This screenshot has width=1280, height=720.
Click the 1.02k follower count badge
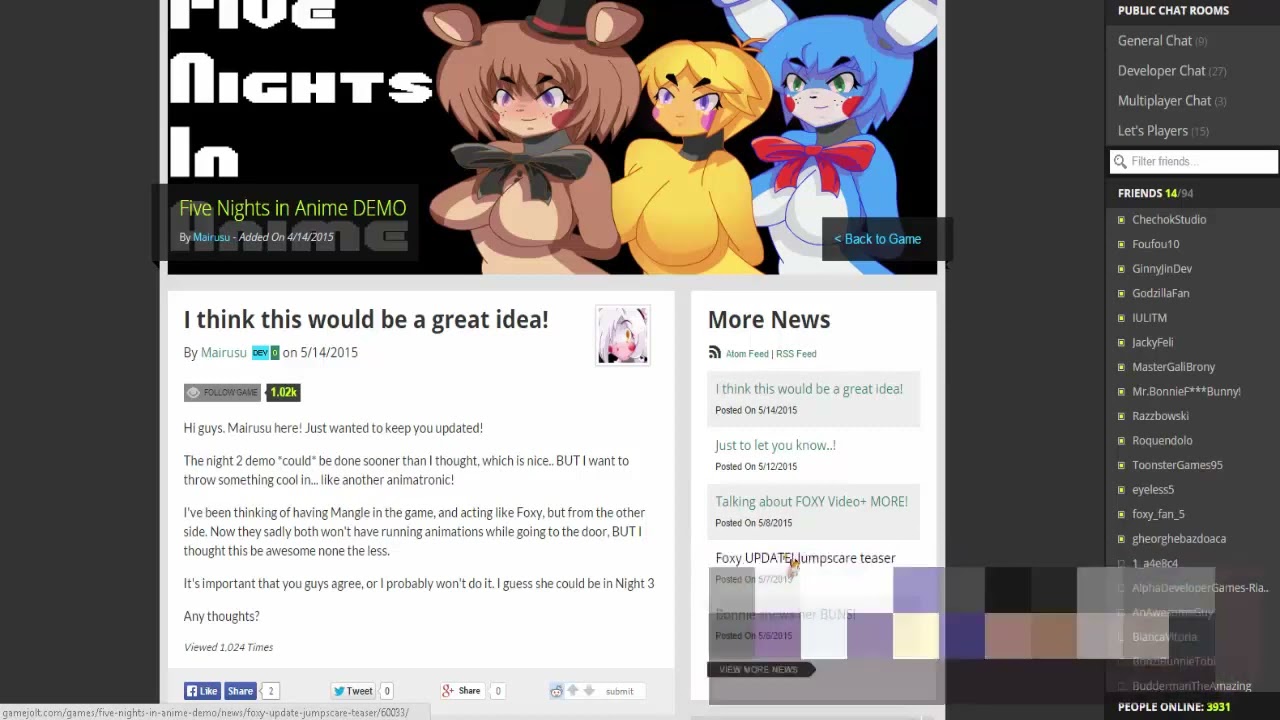(283, 392)
